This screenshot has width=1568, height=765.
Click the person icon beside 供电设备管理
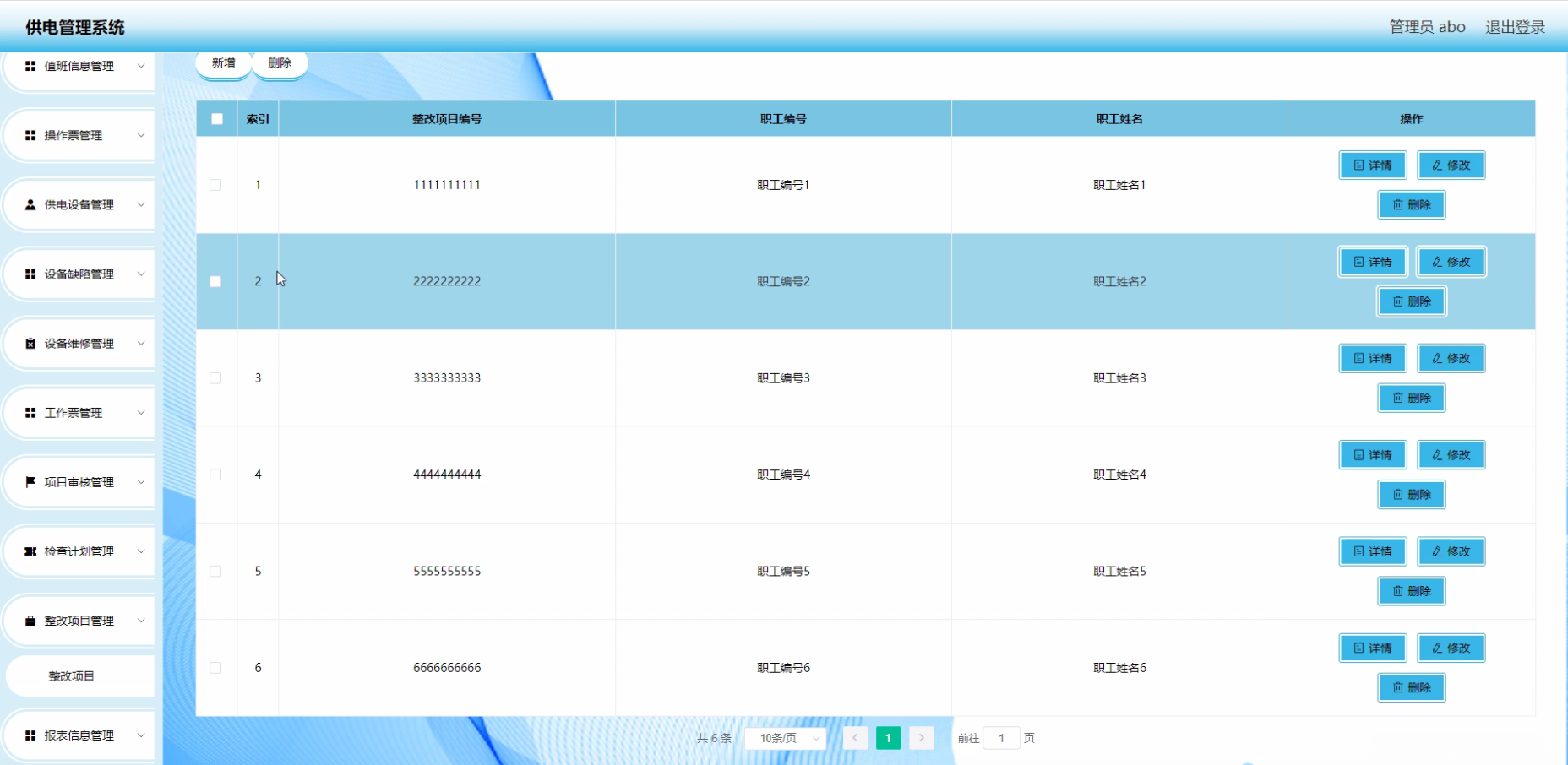pos(30,204)
